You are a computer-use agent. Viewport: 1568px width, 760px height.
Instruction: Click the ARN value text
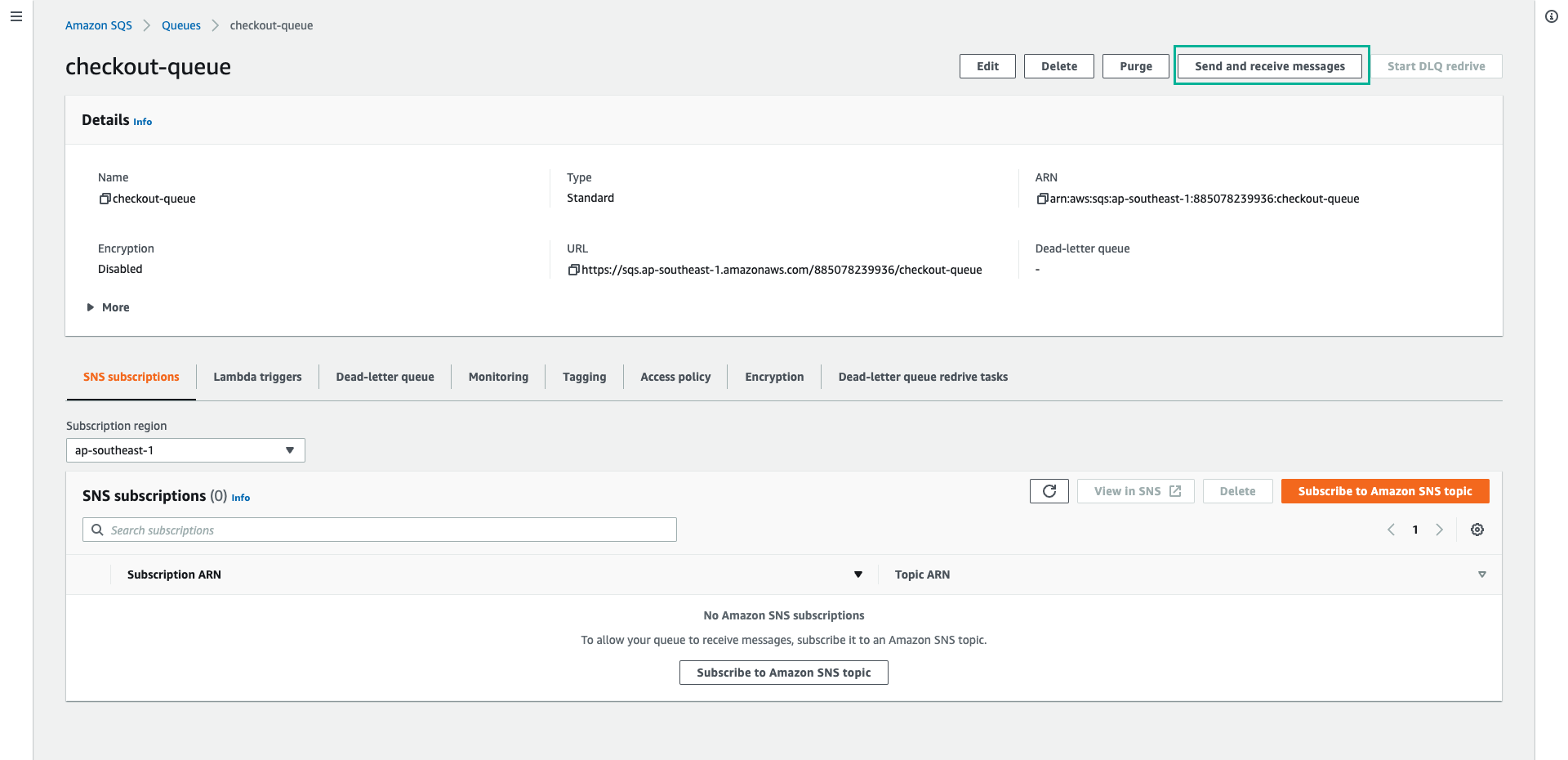(1205, 199)
